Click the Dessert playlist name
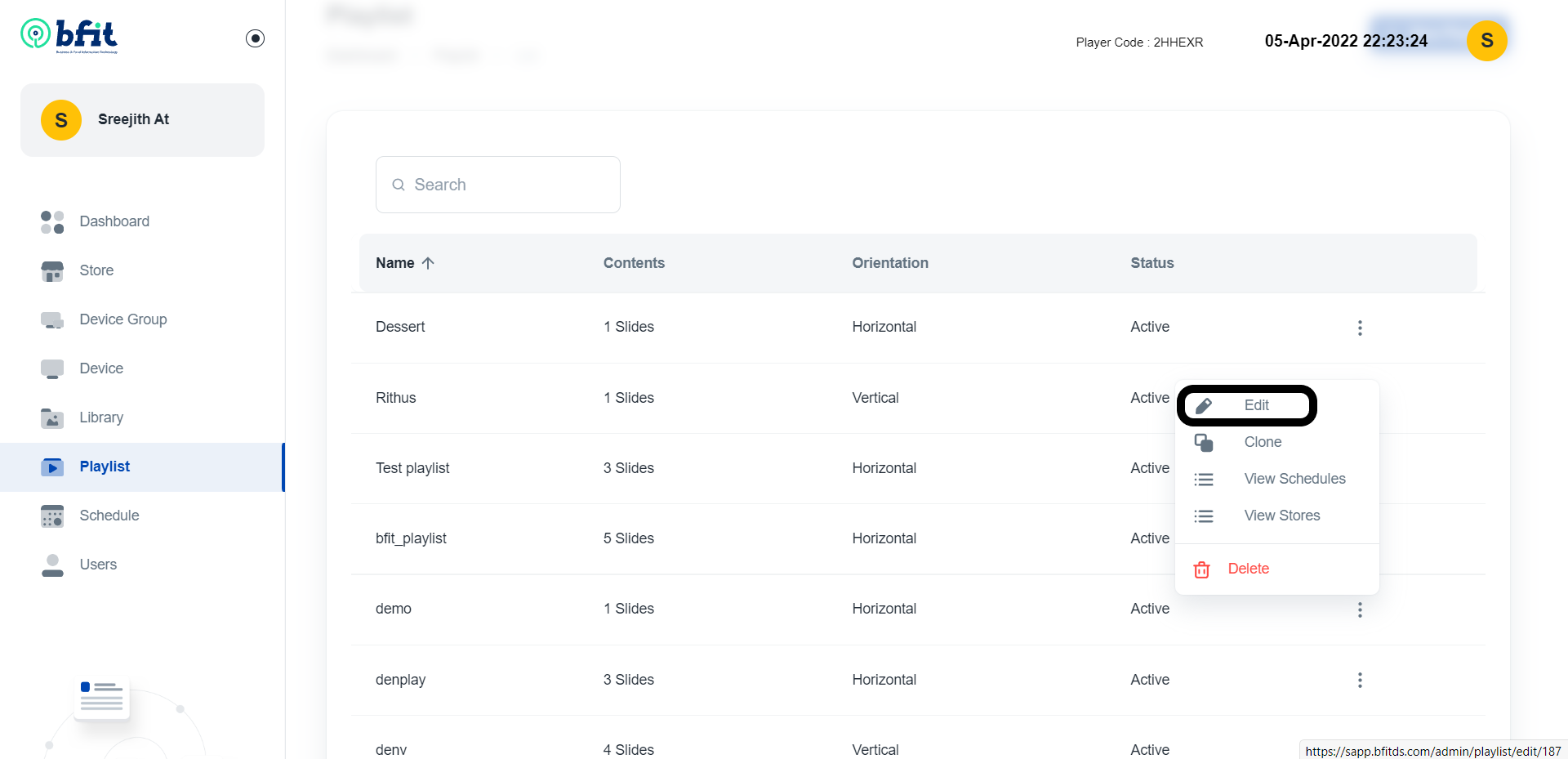 pos(400,327)
